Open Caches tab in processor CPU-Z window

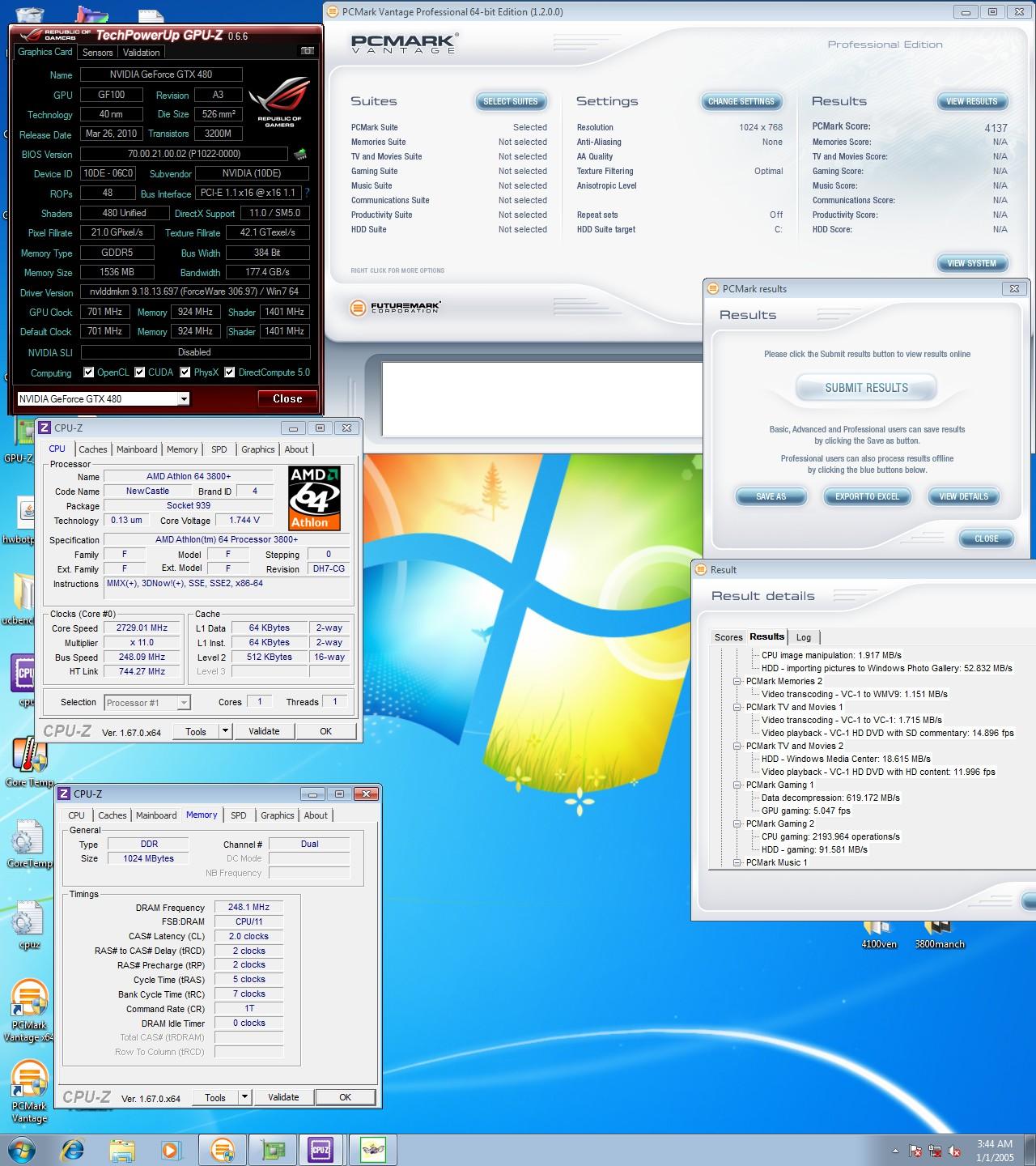(x=92, y=449)
